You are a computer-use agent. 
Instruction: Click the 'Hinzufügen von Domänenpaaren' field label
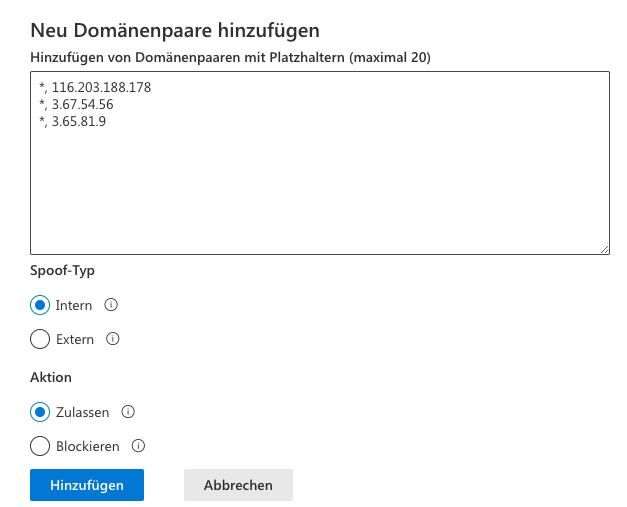(230, 57)
